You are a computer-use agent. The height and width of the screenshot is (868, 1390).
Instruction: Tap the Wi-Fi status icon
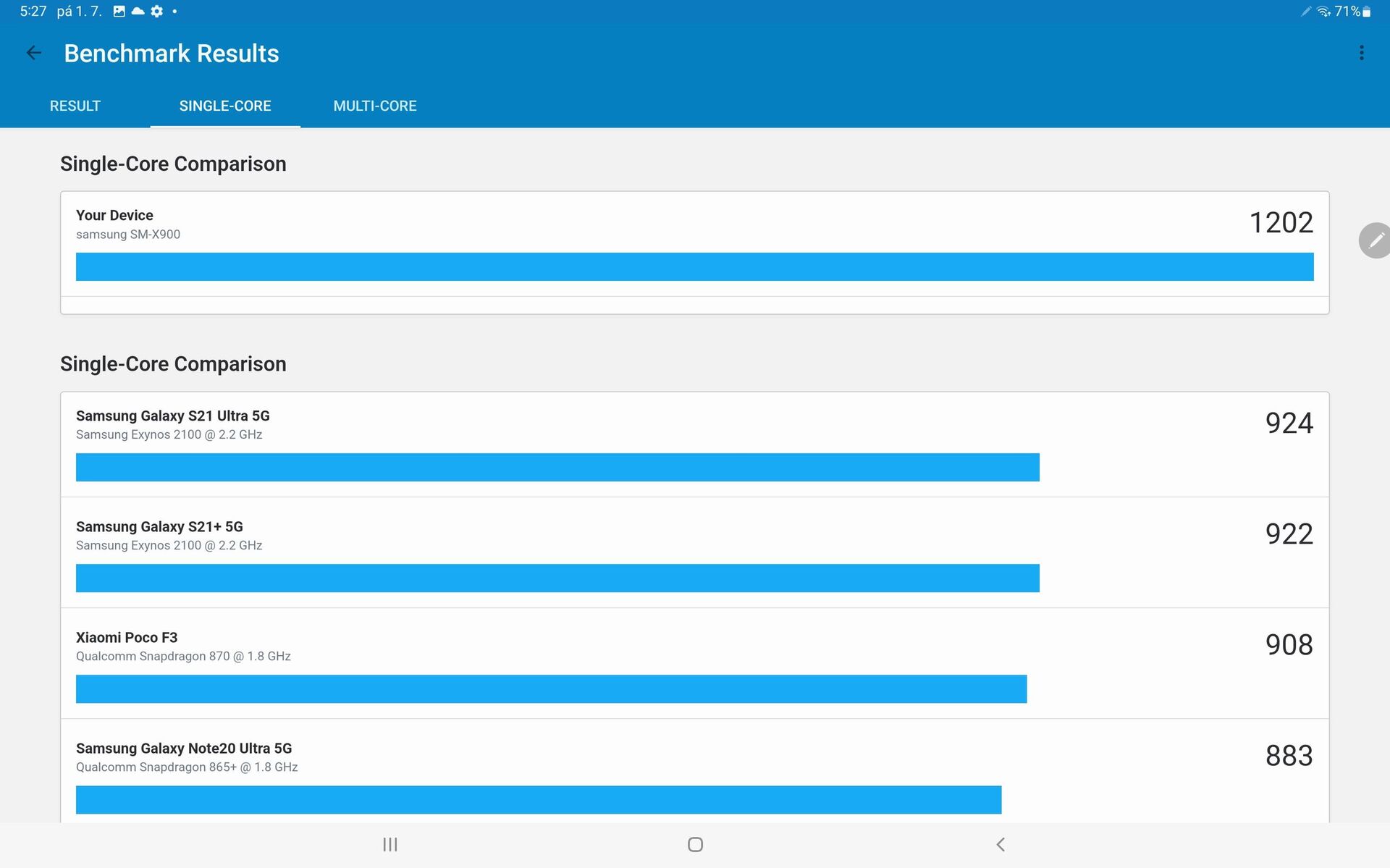click(x=1324, y=11)
